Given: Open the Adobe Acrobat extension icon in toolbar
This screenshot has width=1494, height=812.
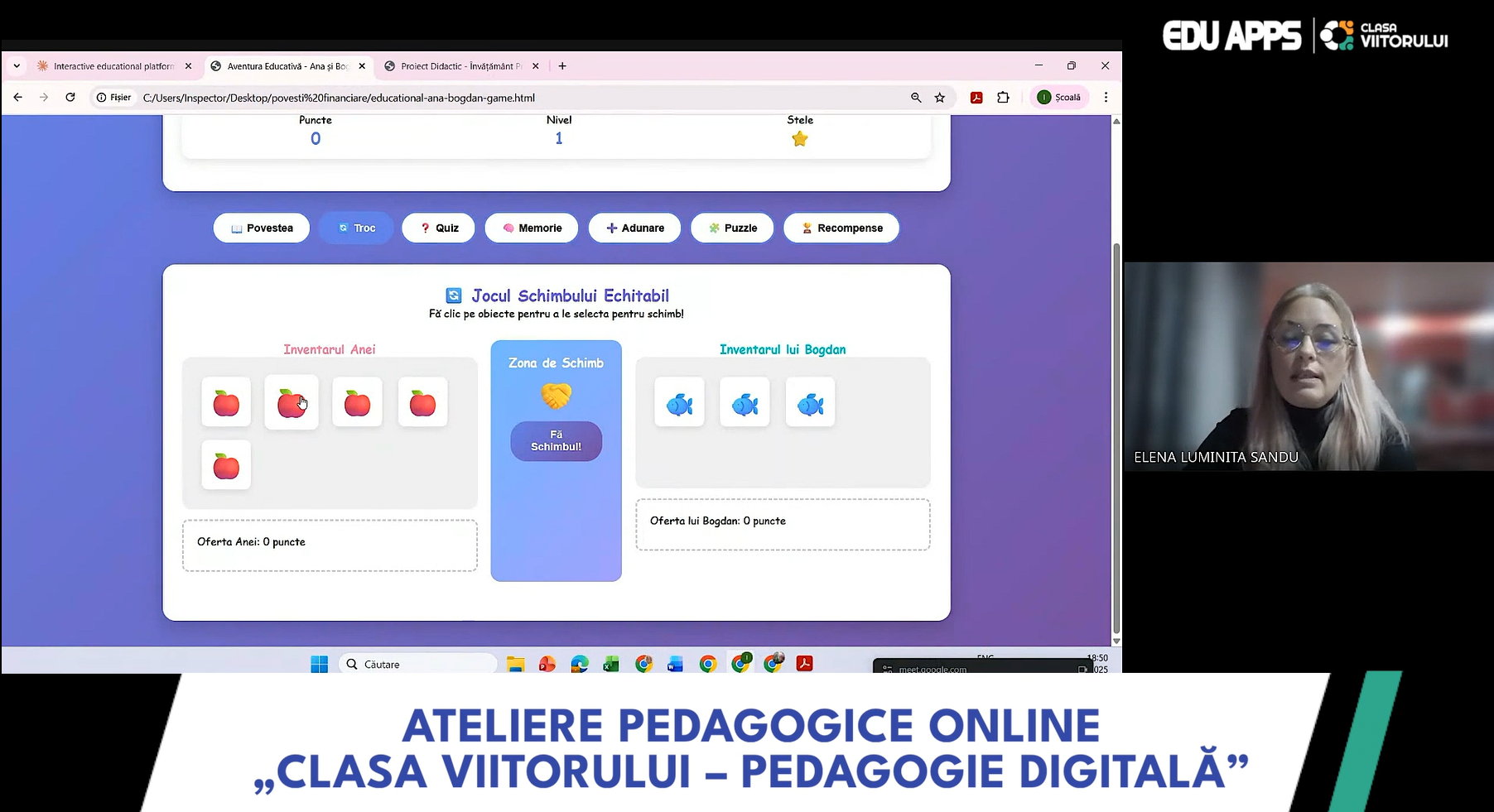Looking at the screenshot, I should coord(976,98).
